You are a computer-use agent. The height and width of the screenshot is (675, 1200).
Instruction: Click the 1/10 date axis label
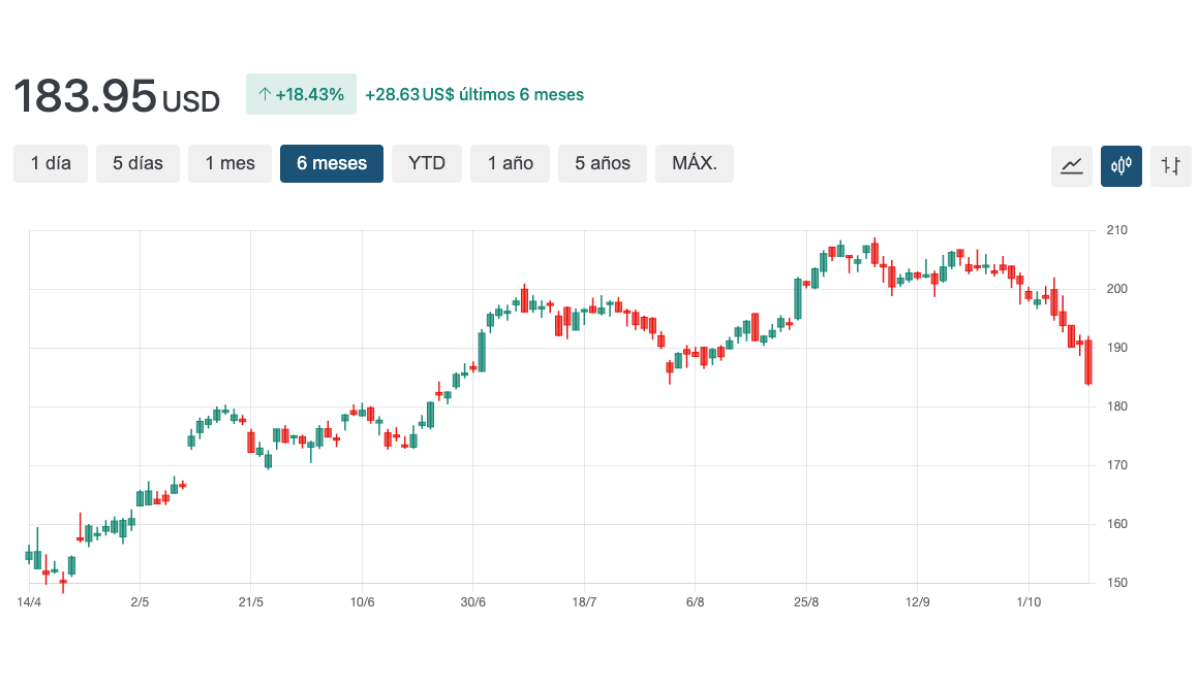pos(1028,602)
